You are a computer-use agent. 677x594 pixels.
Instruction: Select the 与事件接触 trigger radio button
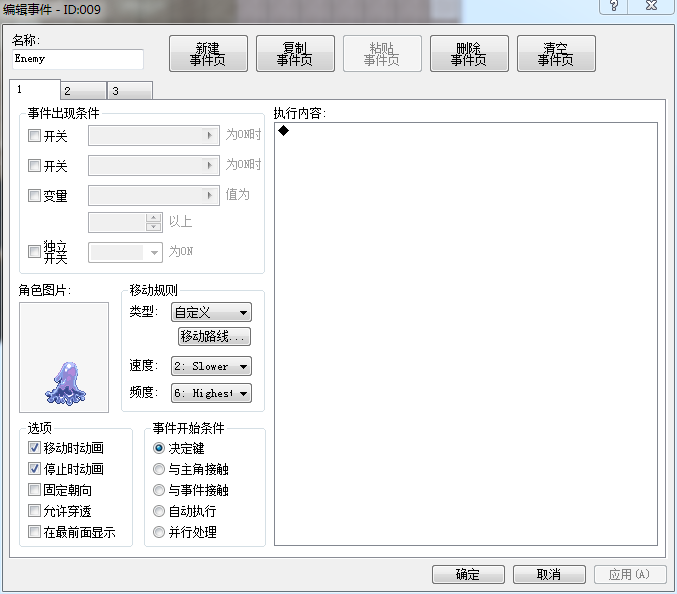click(159, 490)
